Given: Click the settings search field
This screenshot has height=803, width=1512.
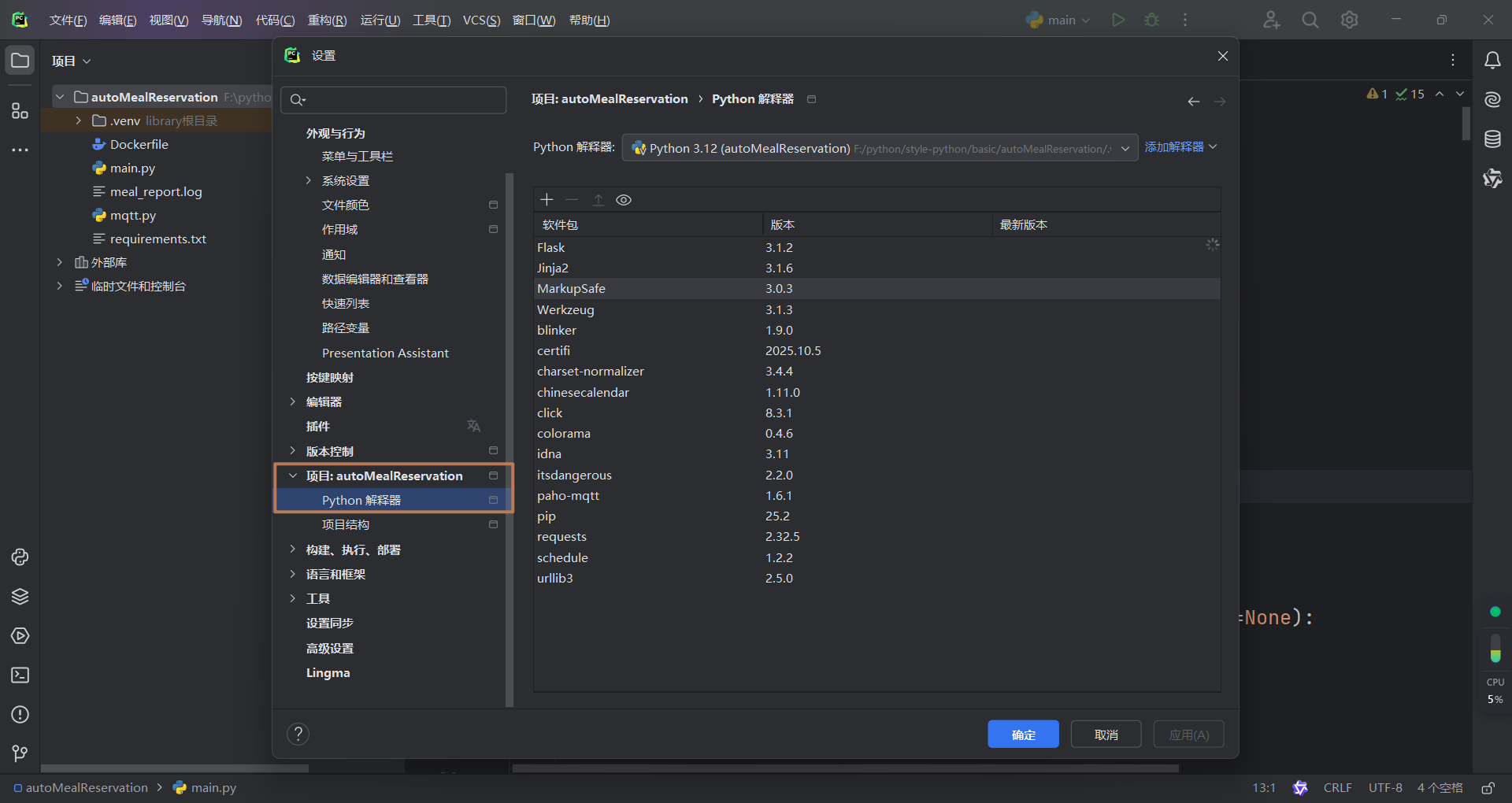Looking at the screenshot, I should (x=394, y=100).
